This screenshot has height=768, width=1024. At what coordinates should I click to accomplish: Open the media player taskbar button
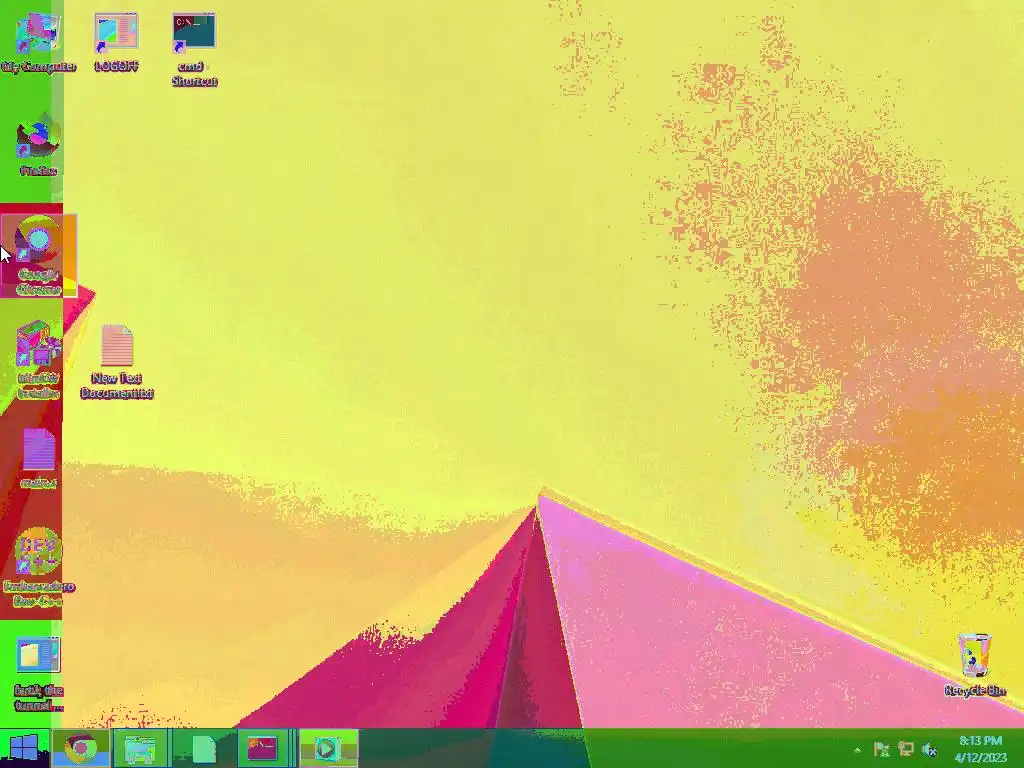coord(327,748)
